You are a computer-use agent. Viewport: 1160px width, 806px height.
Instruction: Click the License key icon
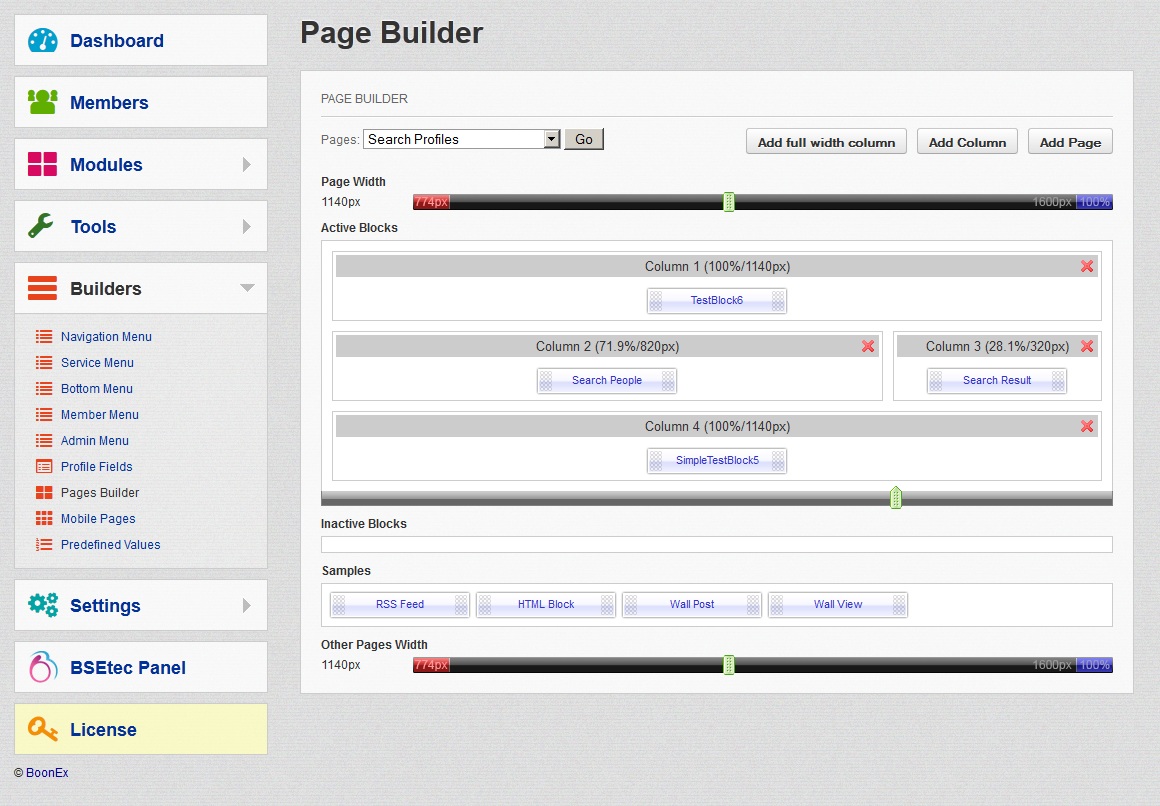41,729
